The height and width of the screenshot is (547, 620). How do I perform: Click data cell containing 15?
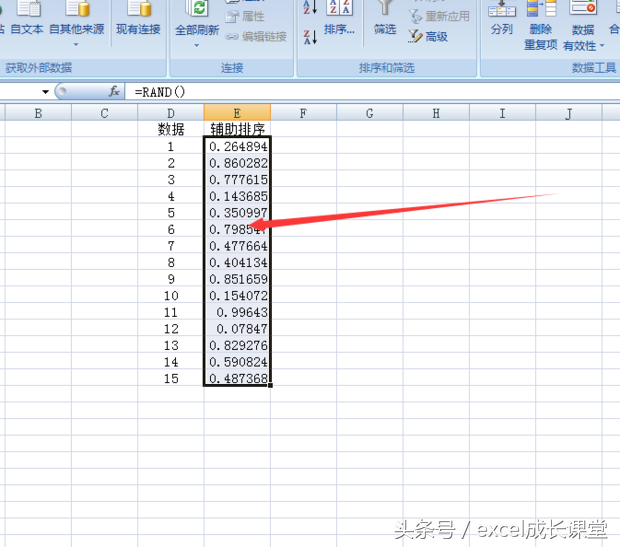pyautogui.click(x=171, y=379)
